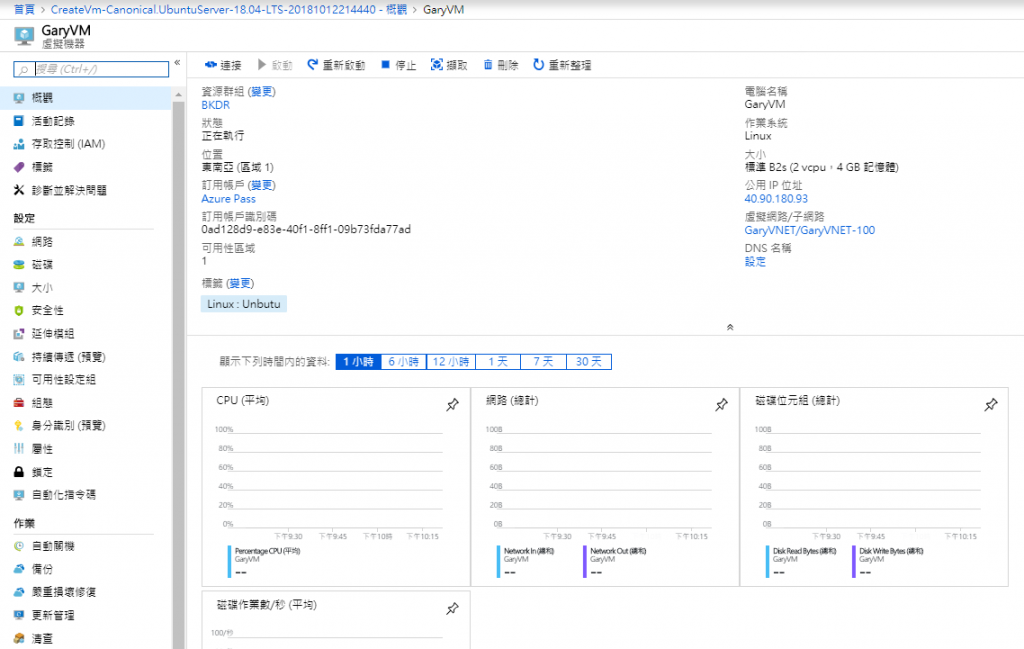The image size is (1024, 649).
Task: Open 診斷並解決問題 in the sidebar
Action: (85, 190)
